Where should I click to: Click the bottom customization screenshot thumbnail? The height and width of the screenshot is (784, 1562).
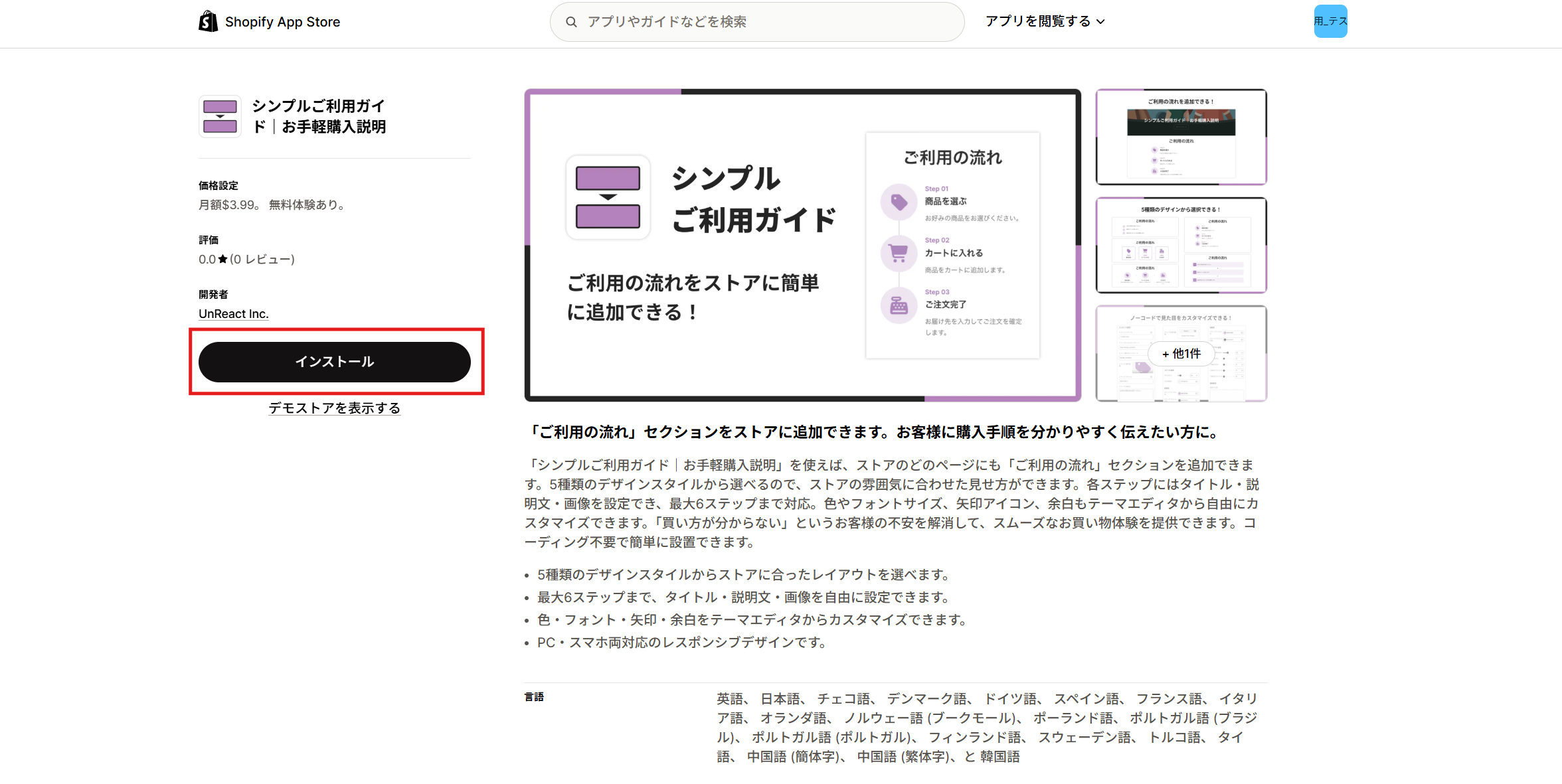tap(1181, 354)
